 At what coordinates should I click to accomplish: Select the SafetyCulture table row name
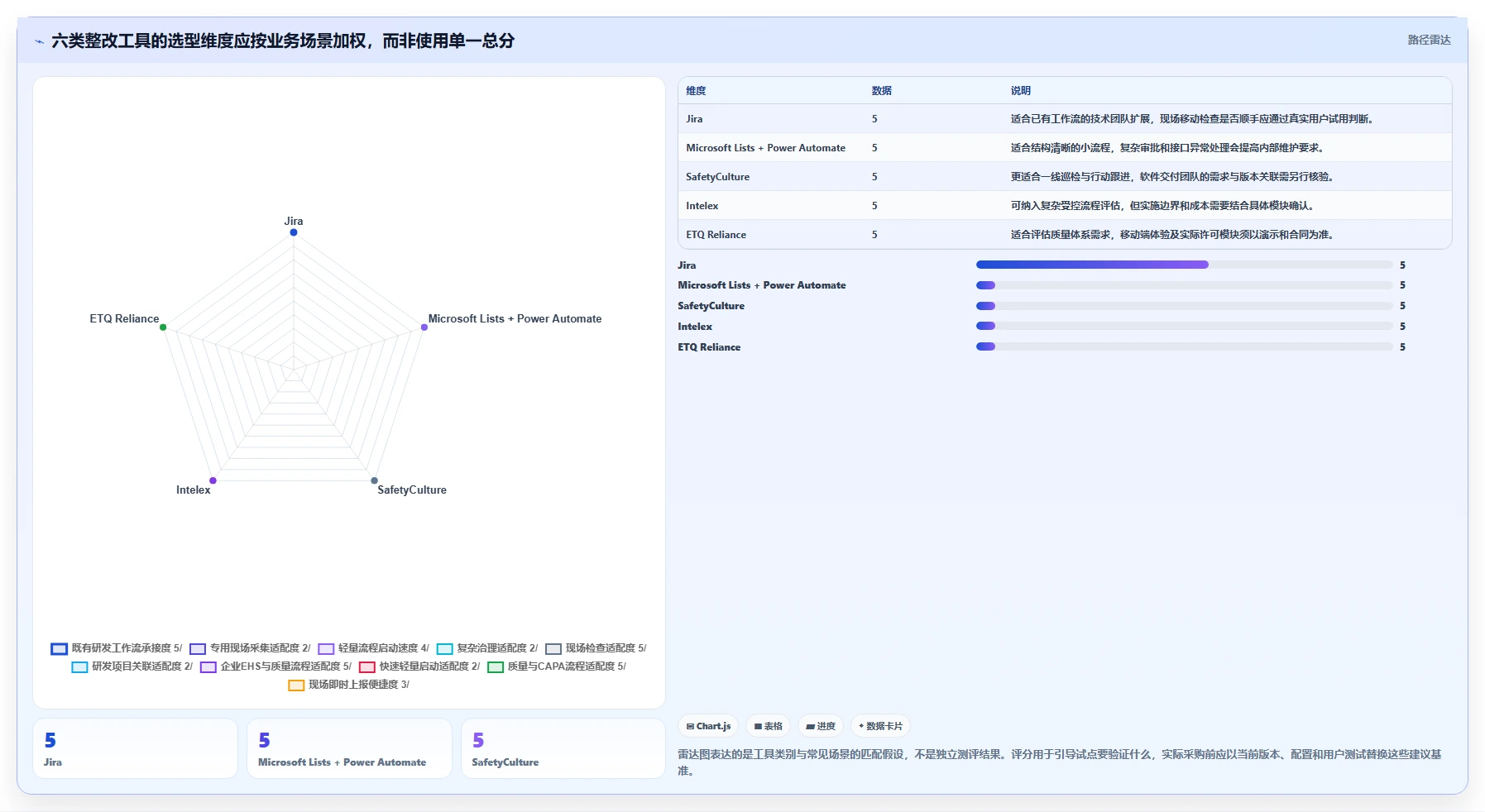click(x=717, y=177)
